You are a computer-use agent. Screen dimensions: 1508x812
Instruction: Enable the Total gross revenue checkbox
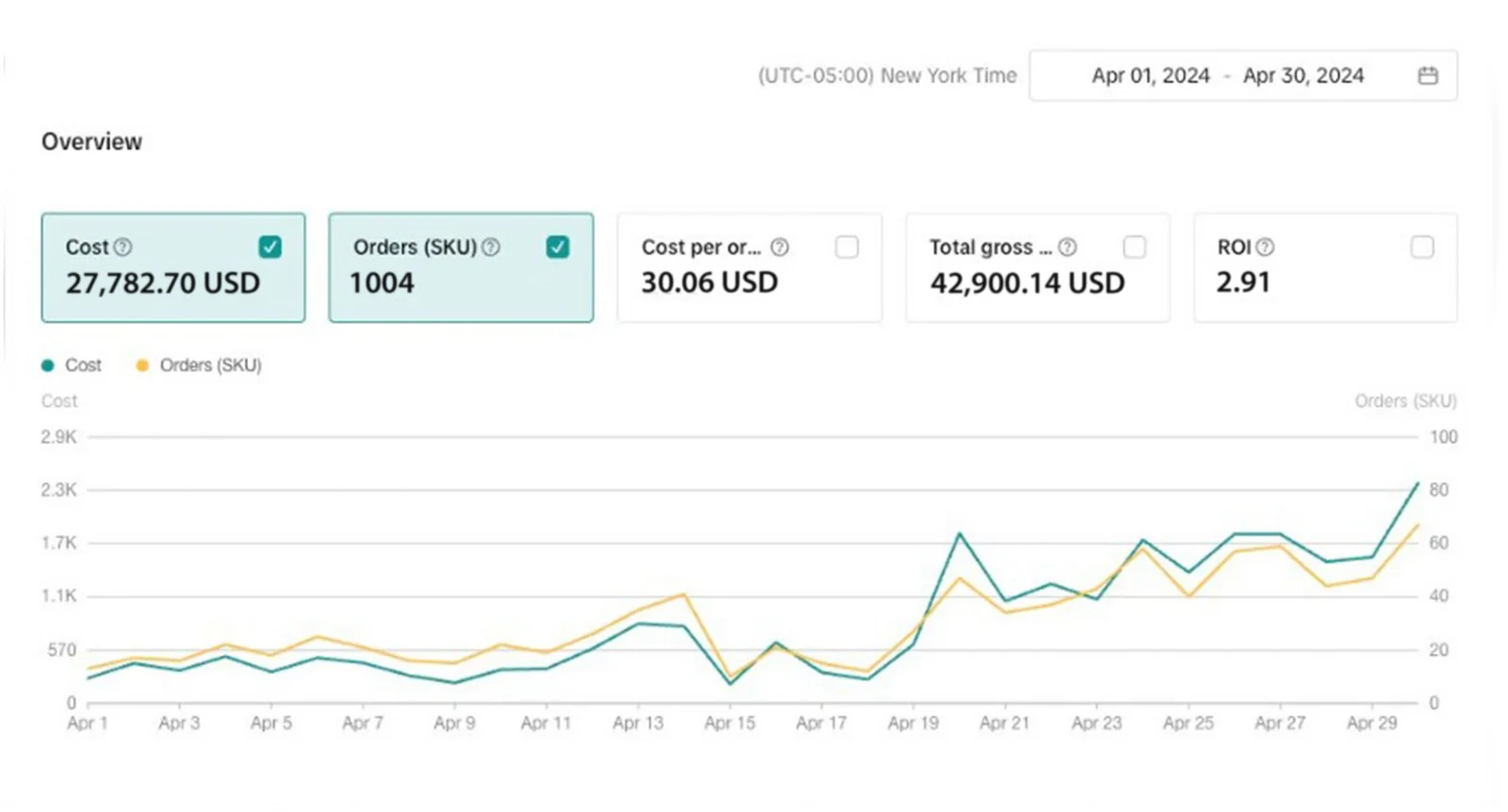pos(1135,247)
